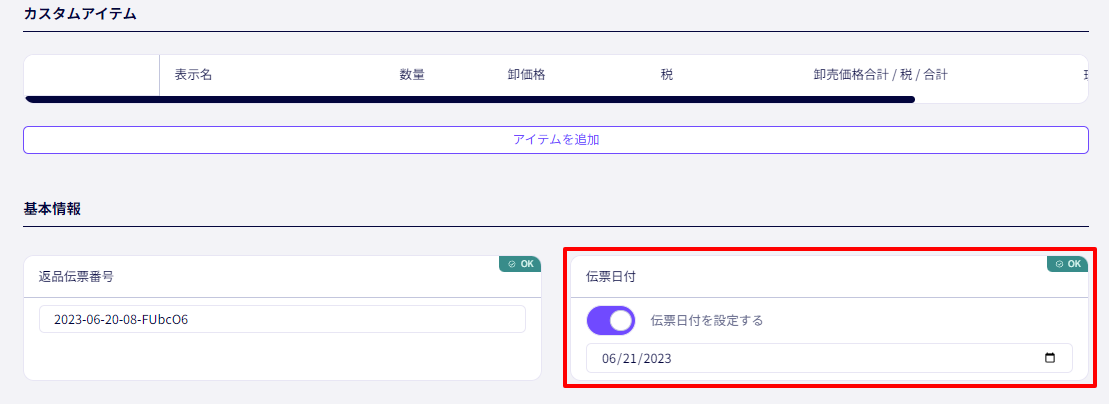Click the アイテムを追加 button
Viewport: 1109px width, 404px height.
click(x=555, y=140)
